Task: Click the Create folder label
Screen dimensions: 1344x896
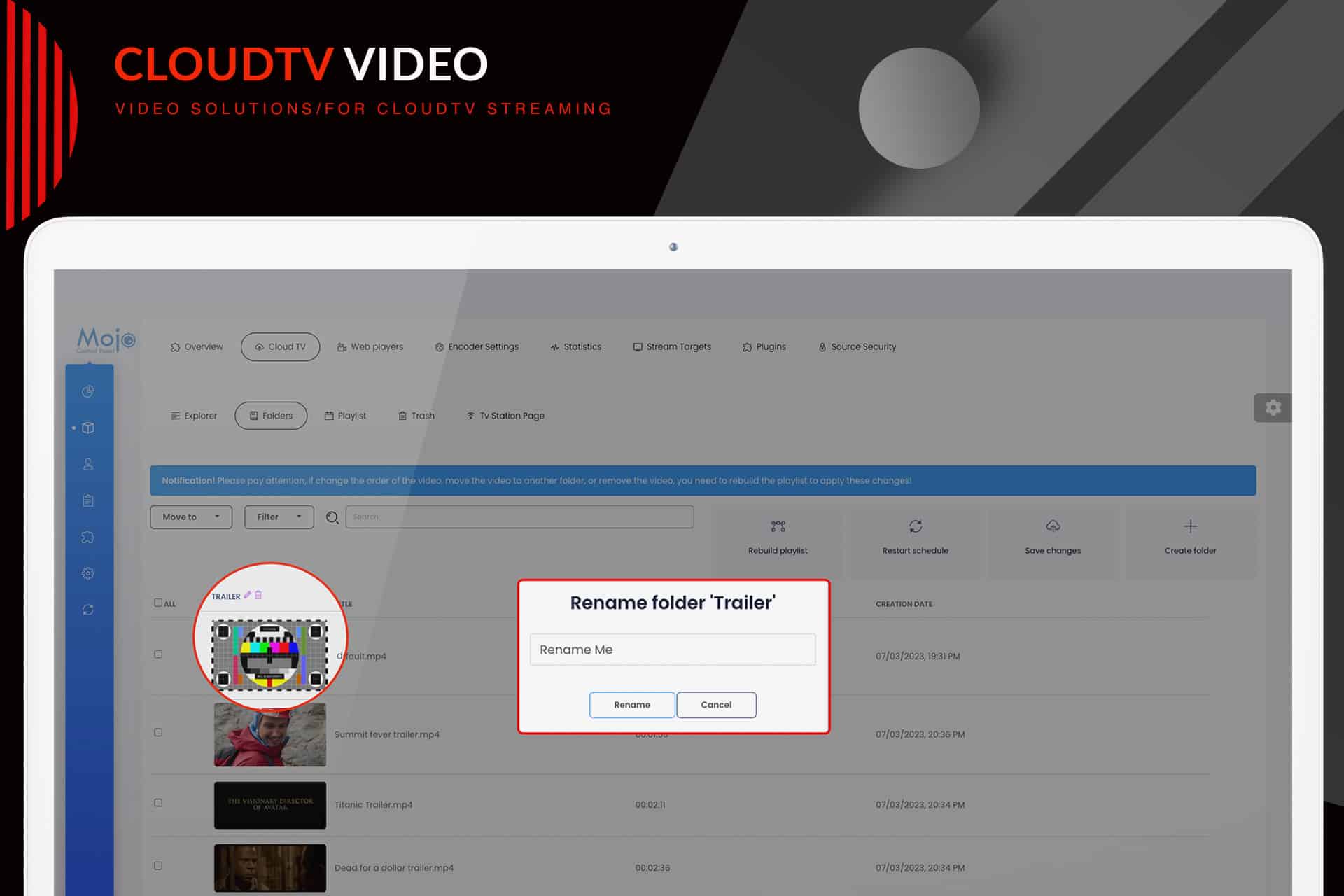Action: [1191, 551]
